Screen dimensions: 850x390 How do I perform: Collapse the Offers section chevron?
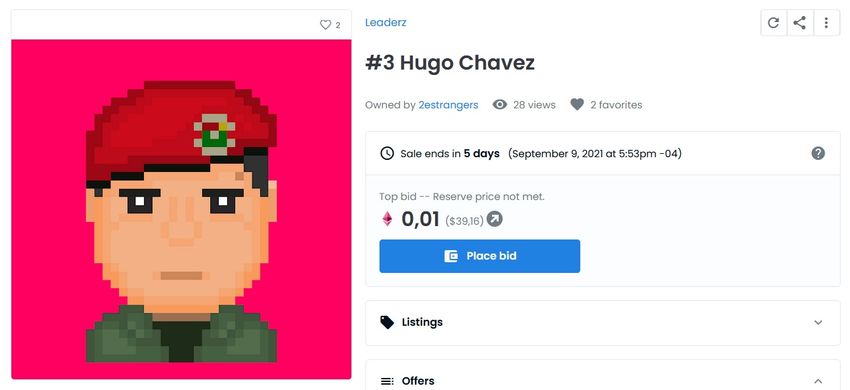tap(818, 381)
